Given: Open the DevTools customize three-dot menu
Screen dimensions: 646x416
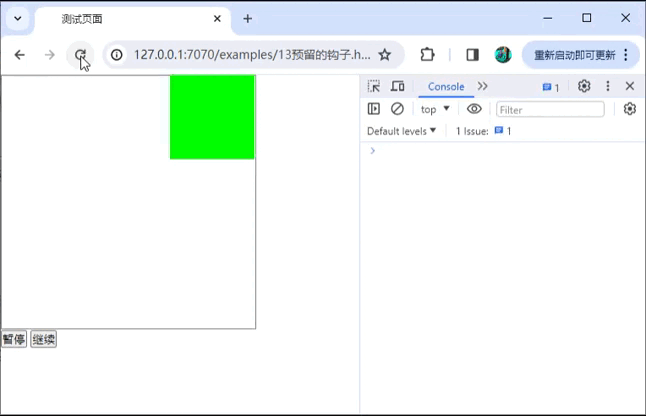Looking at the screenshot, I should coord(608,86).
